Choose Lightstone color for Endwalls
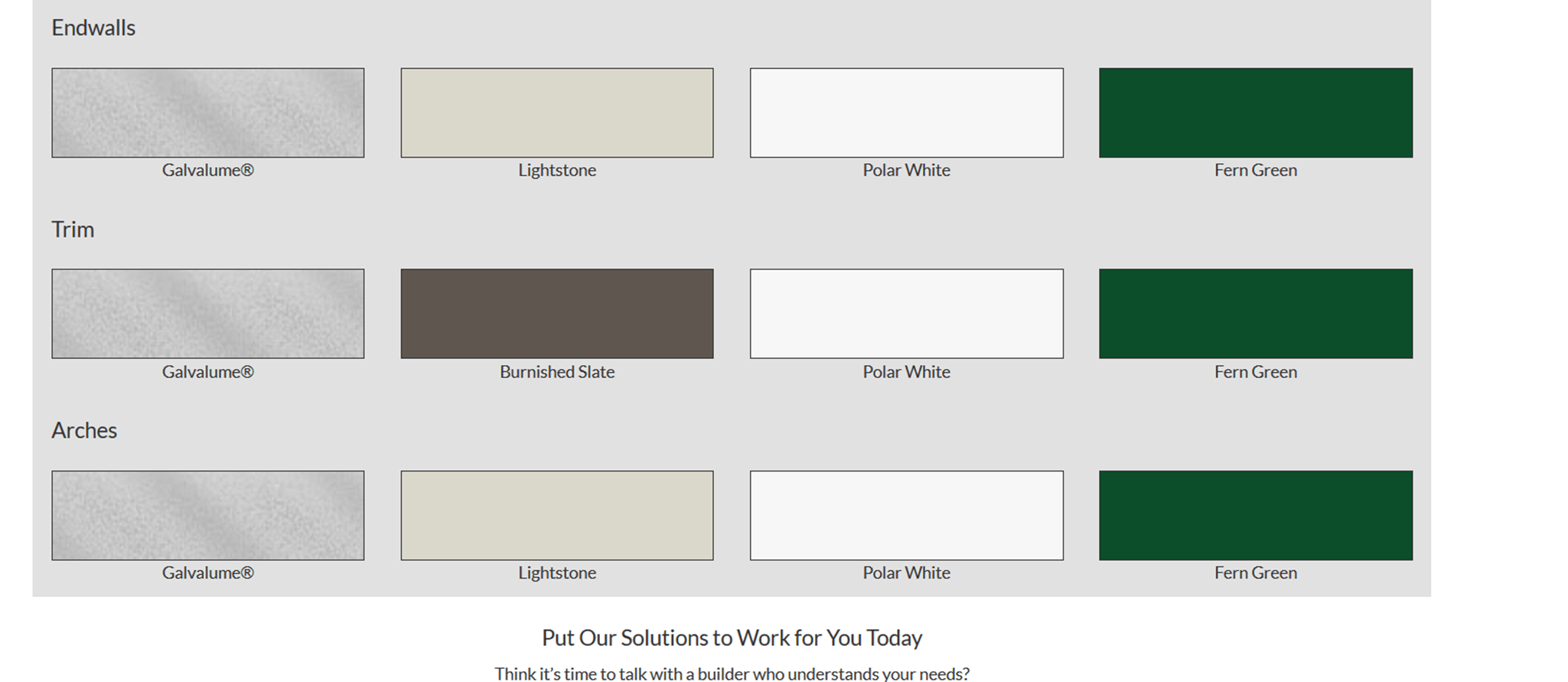This screenshot has height=682, width=1568. pyautogui.click(x=557, y=113)
